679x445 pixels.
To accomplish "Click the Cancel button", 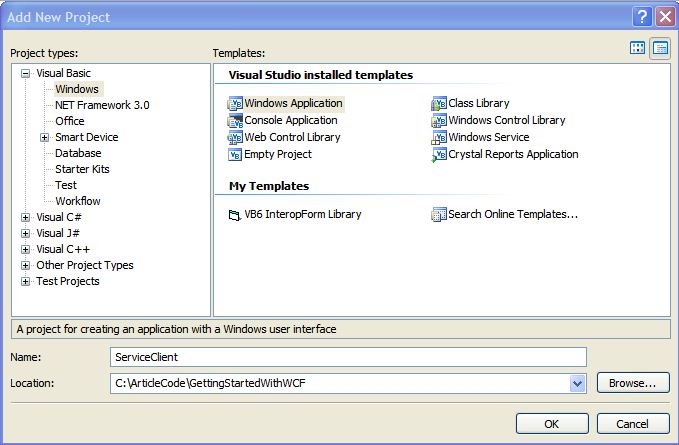I will 633,424.
